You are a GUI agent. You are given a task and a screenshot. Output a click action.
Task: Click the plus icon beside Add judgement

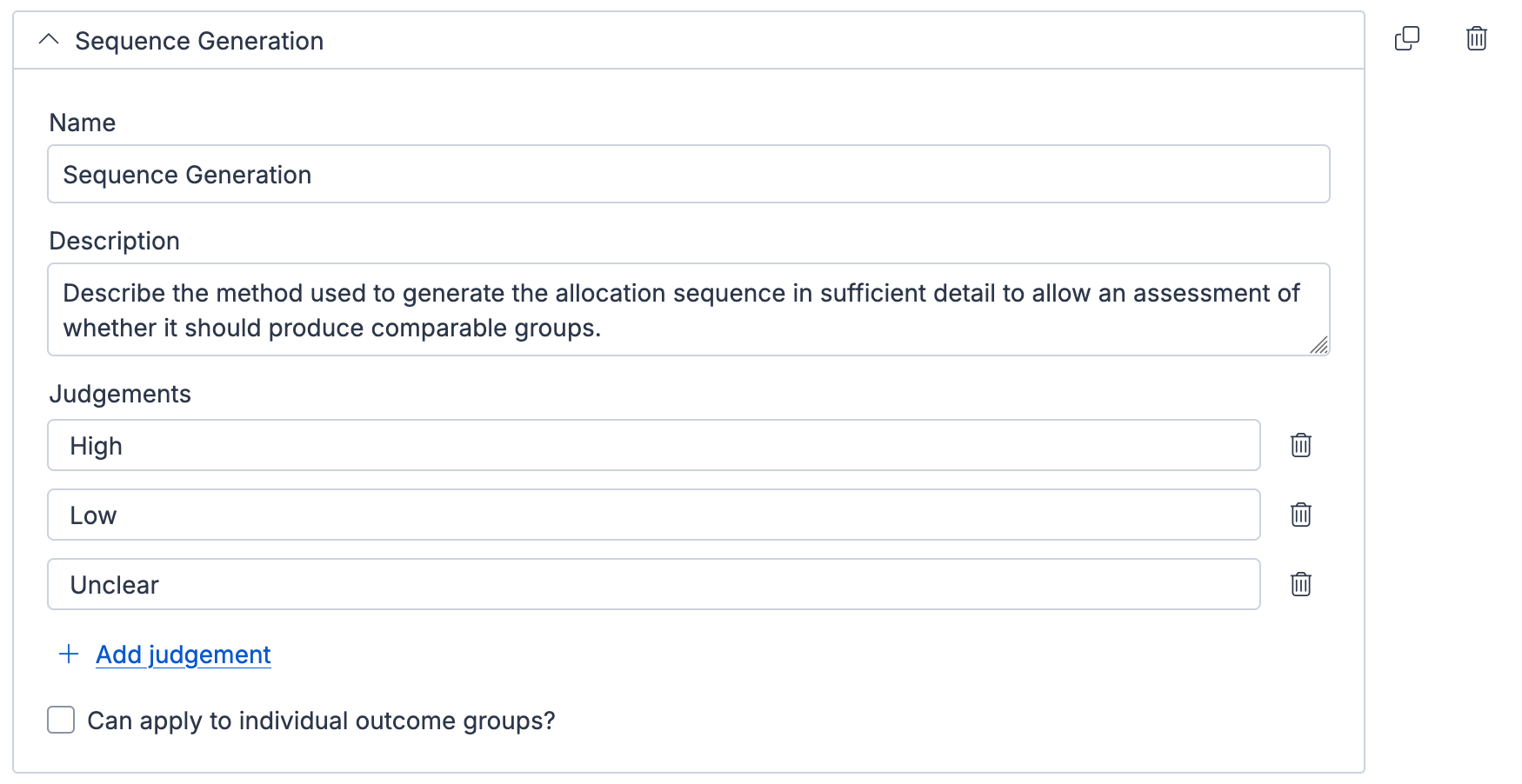pyautogui.click(x=69, y=654)
